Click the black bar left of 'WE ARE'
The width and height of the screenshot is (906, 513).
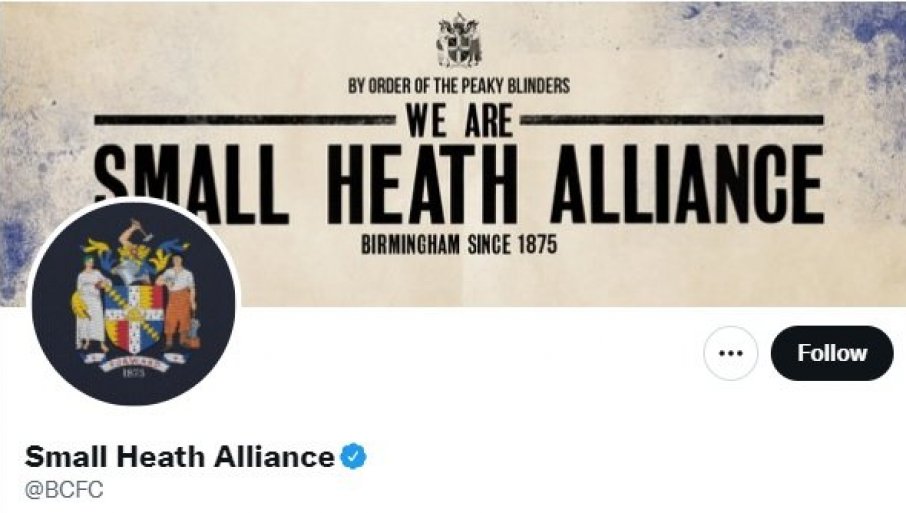(246, 120)
